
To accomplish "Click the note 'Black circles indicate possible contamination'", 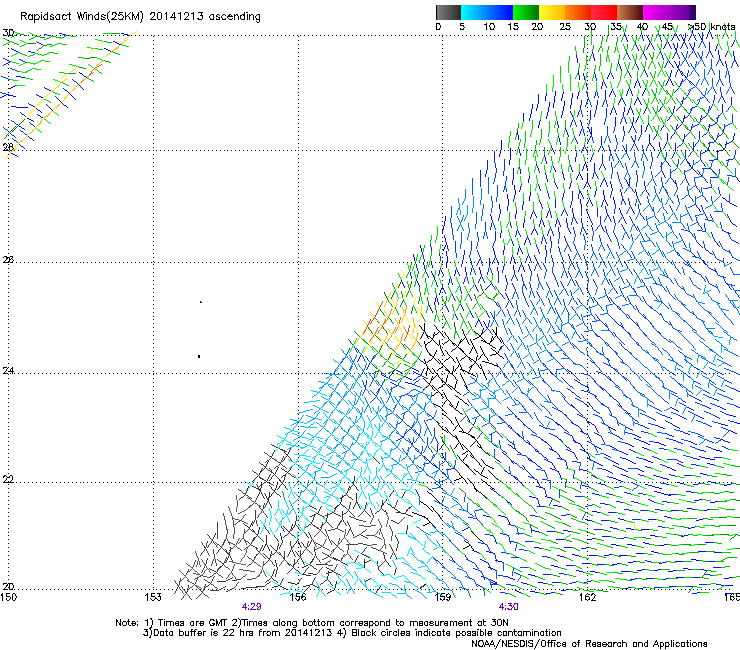I will tap(456, 633).
